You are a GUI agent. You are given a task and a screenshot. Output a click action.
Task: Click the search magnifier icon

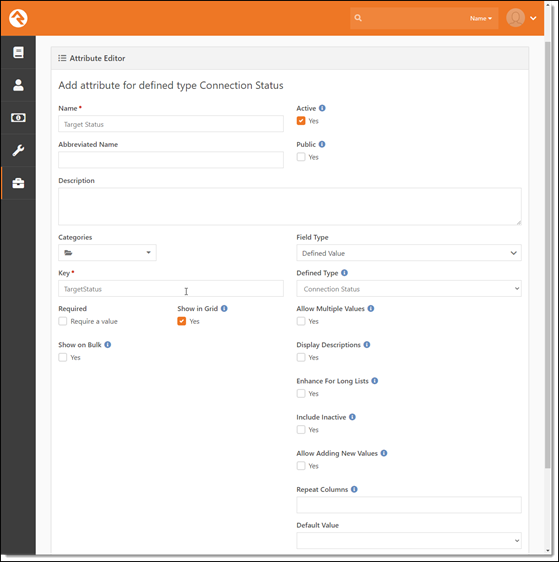pyautogui.click(x=358, y=18)
